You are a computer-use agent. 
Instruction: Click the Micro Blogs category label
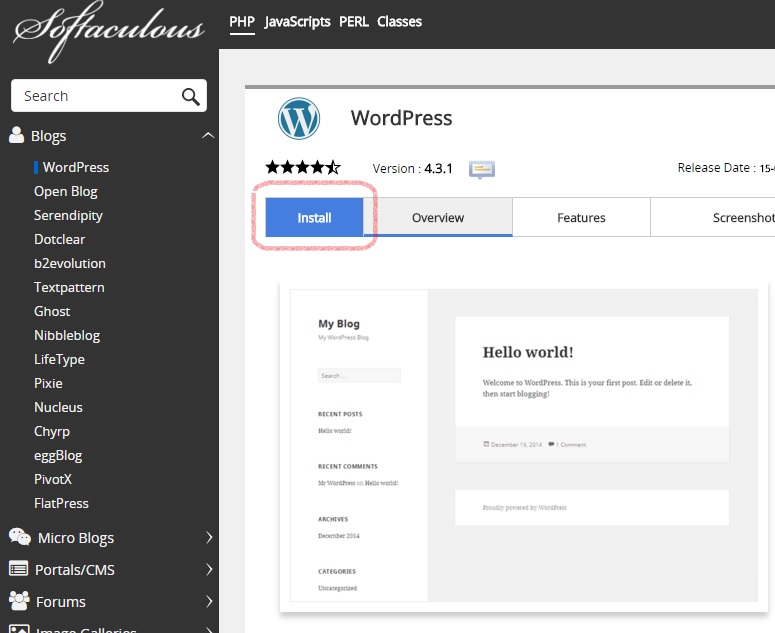click(x=76, y=538)
